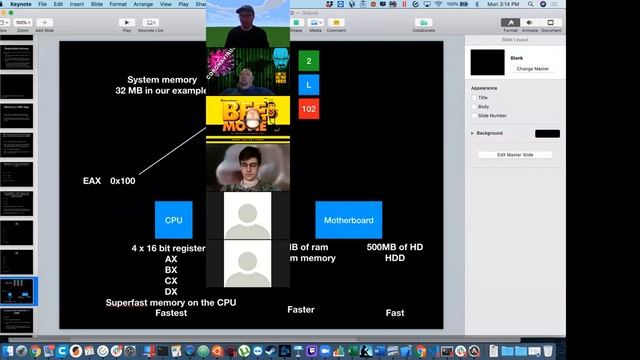Click the AirPlay display icon in menu bar
This screenshot has height=360, width=640.
click(427, 4)
